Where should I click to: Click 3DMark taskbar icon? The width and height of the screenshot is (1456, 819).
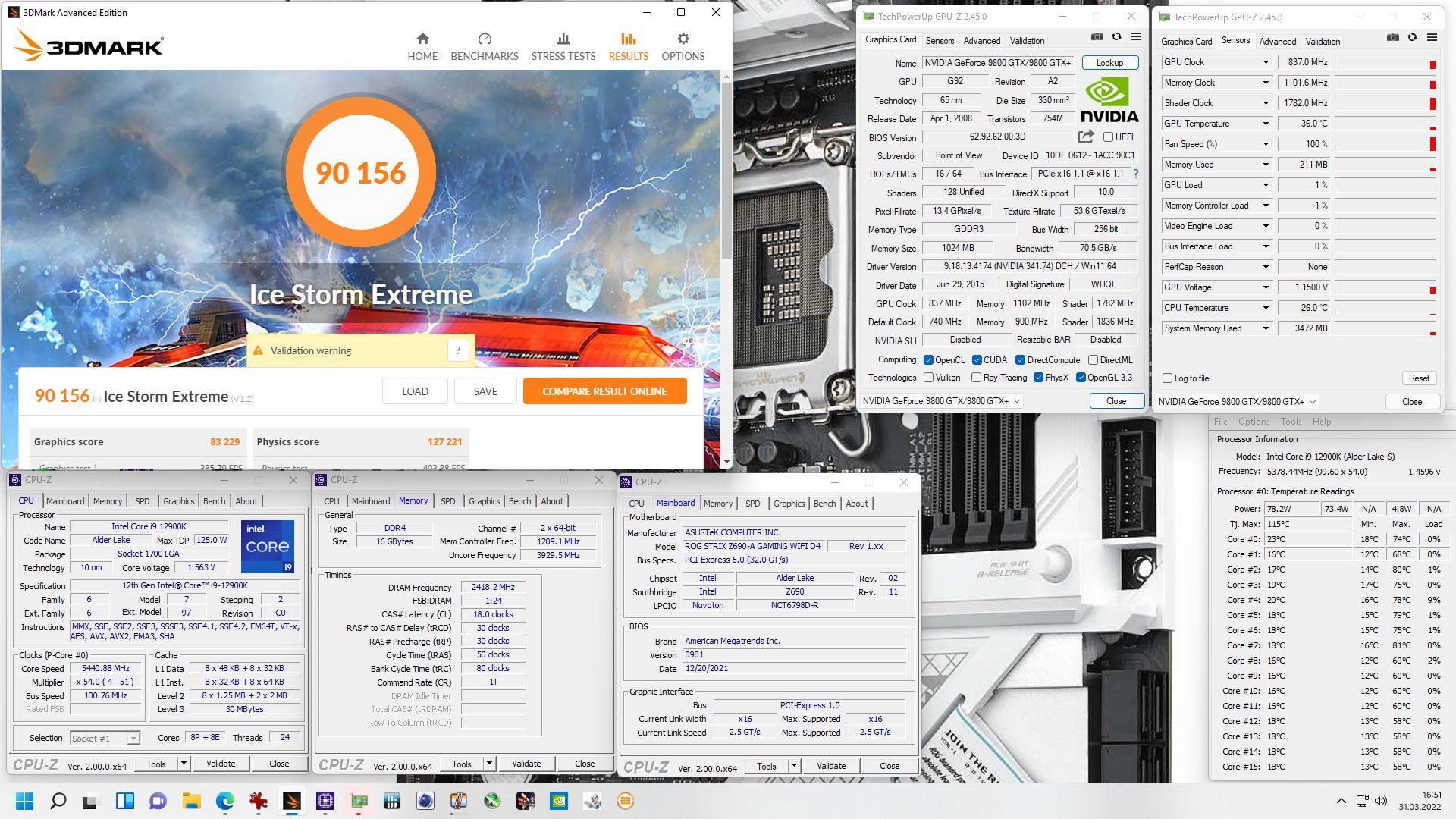(291, 801)
